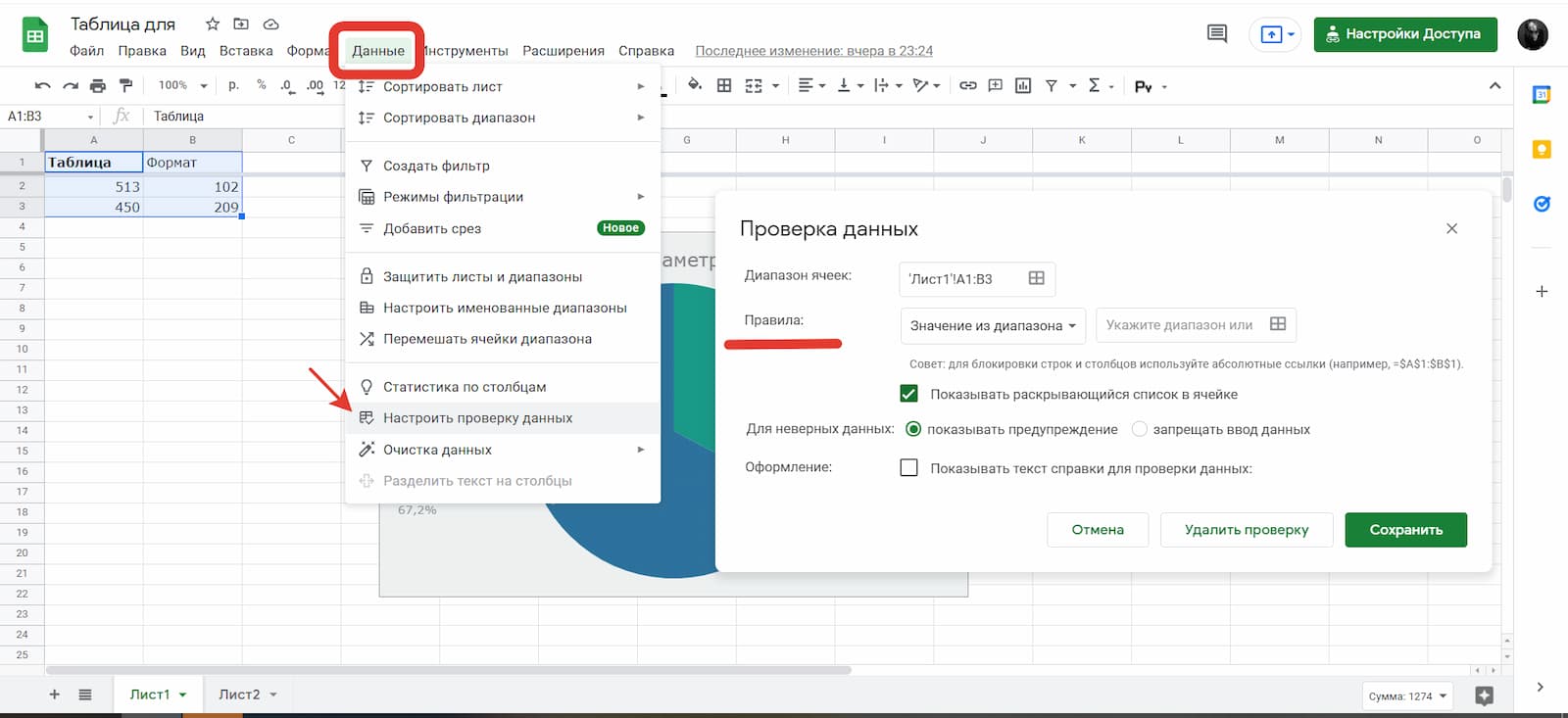The height and width of the screenshot is (718, 1568).
Task: Open the 'Значение из диапазона' rules dropdown
Action: [x=992, y=325]
